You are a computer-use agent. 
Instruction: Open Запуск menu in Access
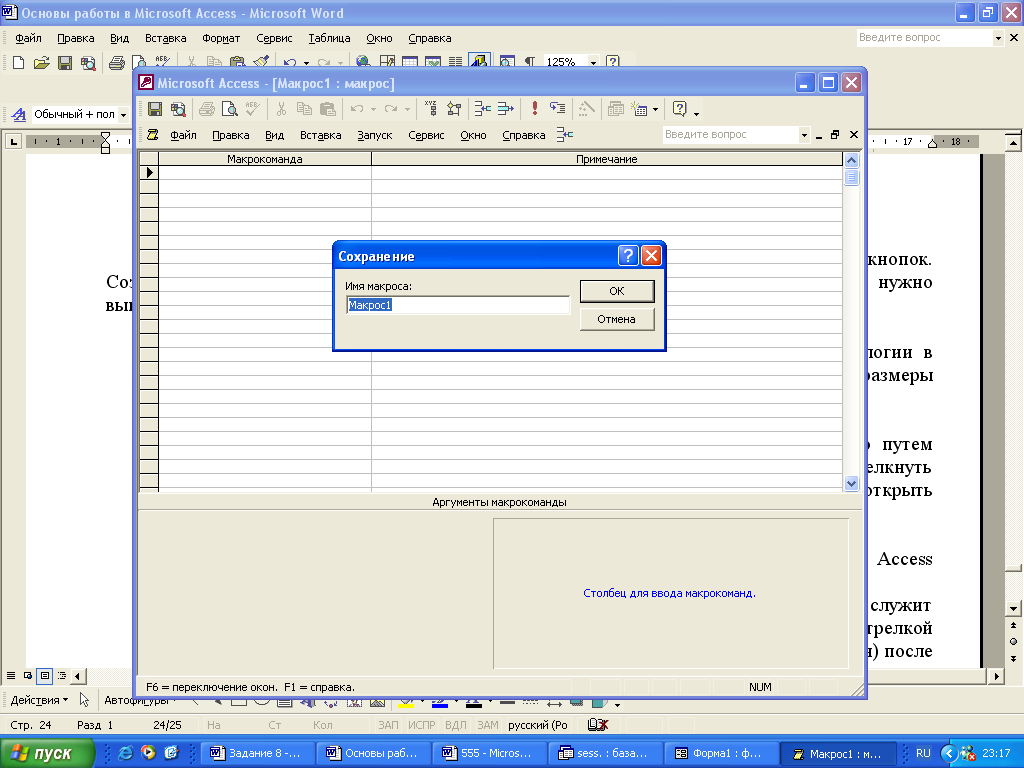tap(375, 135)
